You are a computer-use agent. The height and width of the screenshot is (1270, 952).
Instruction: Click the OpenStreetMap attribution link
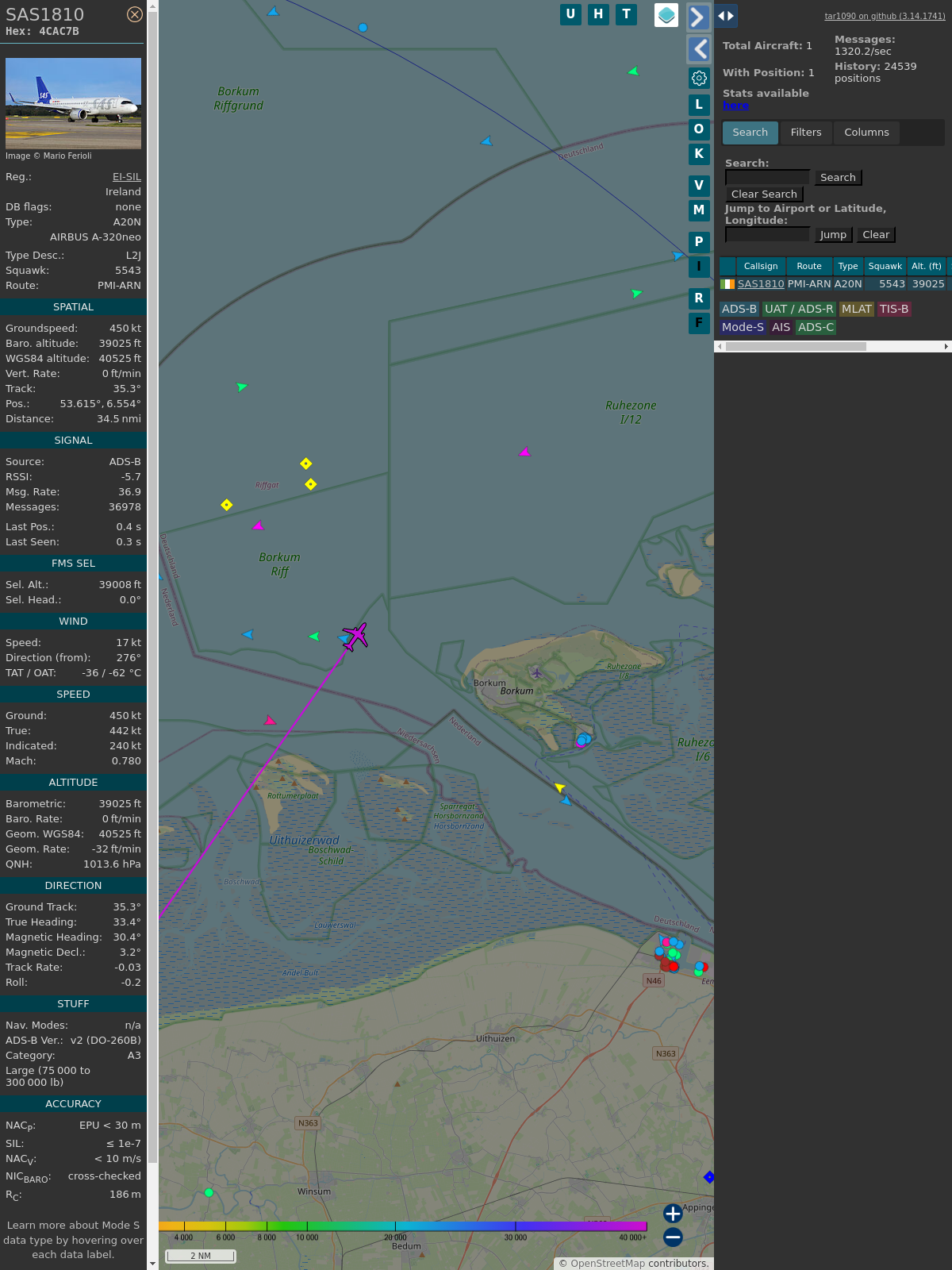[x=608, y=1264]
